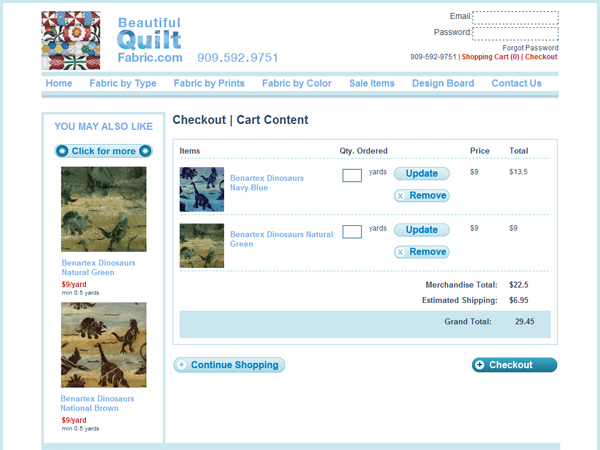Open the Design Board page
This screenshot has width=600, height=450.
click(443, 83)
